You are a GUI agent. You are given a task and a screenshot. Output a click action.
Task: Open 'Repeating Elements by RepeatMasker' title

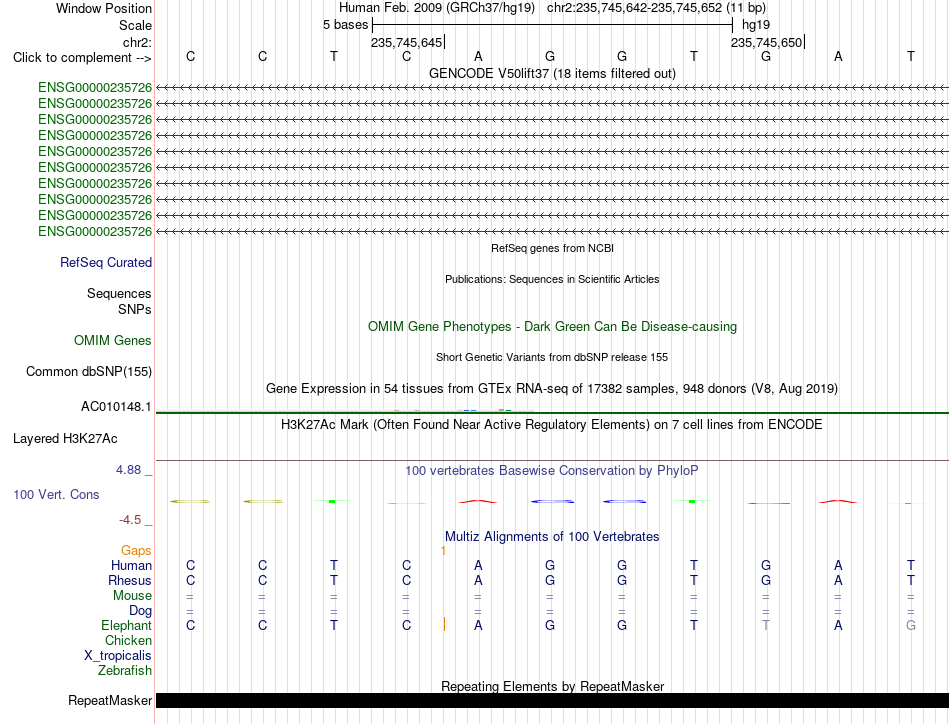552,686
